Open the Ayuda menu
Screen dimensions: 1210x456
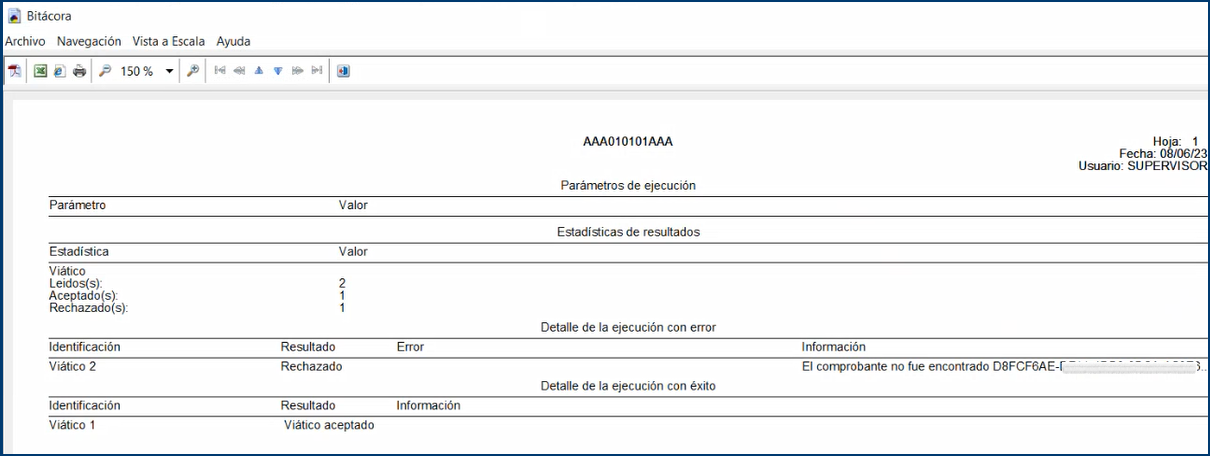(233, 41)
